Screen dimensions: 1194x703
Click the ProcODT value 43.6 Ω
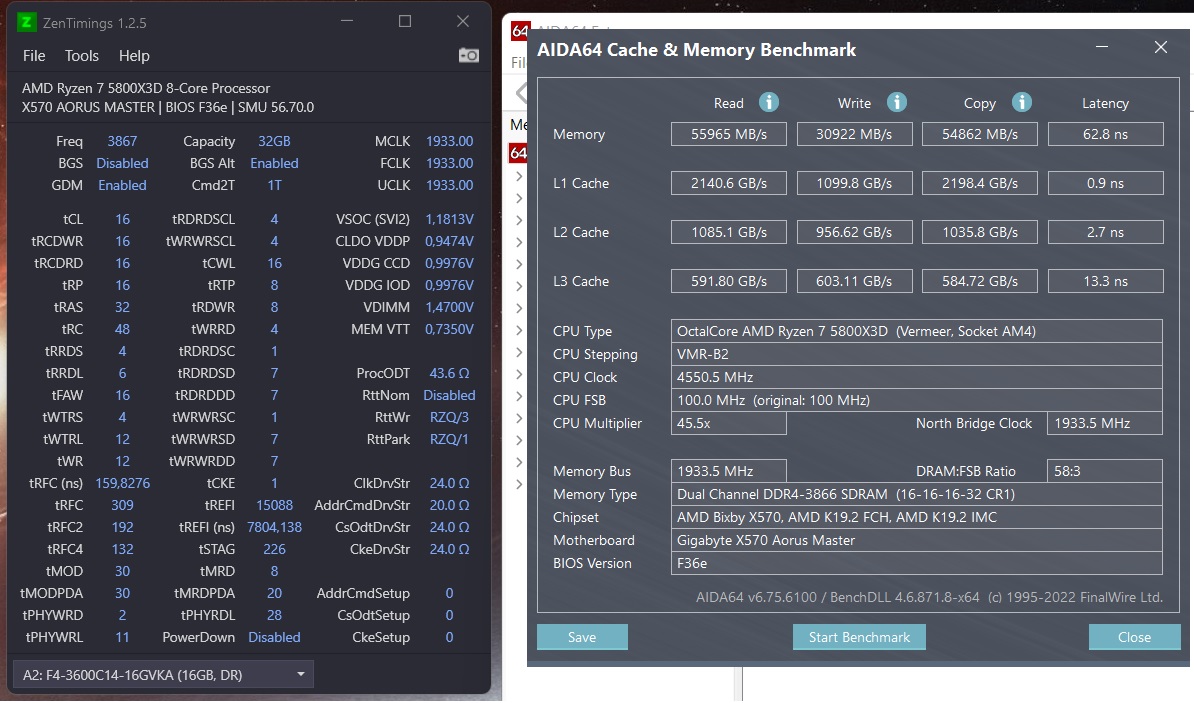(449, 373)
